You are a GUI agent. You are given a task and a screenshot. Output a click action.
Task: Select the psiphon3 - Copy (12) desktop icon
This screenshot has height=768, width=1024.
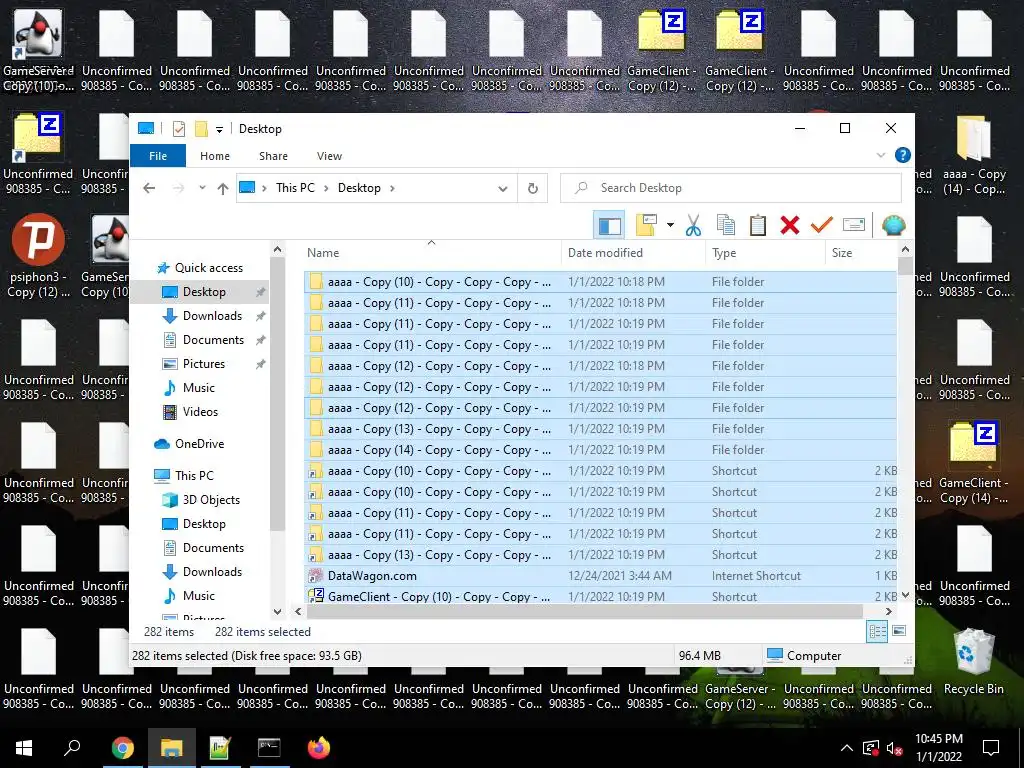(38, 257)
